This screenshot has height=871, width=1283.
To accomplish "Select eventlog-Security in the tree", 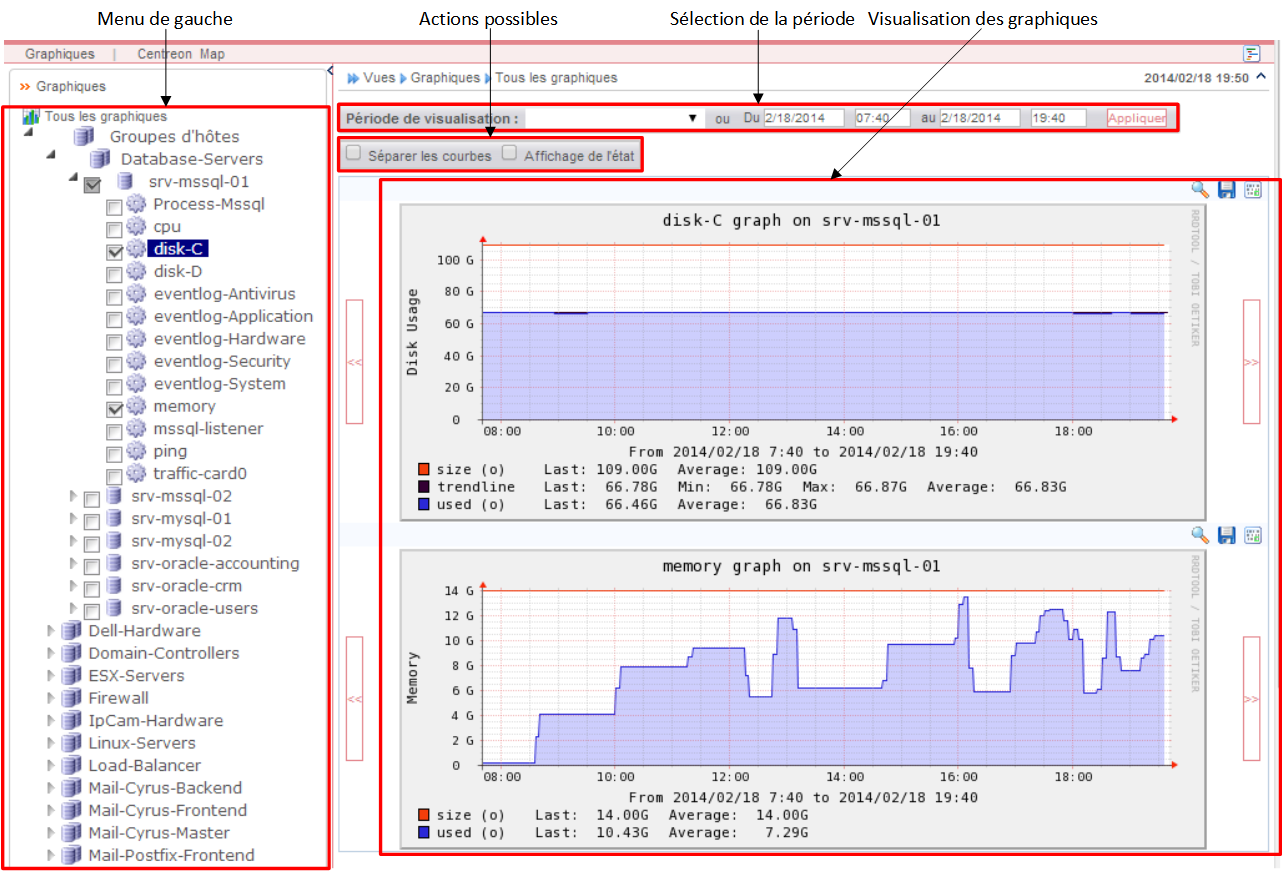I will click(222, 361).
